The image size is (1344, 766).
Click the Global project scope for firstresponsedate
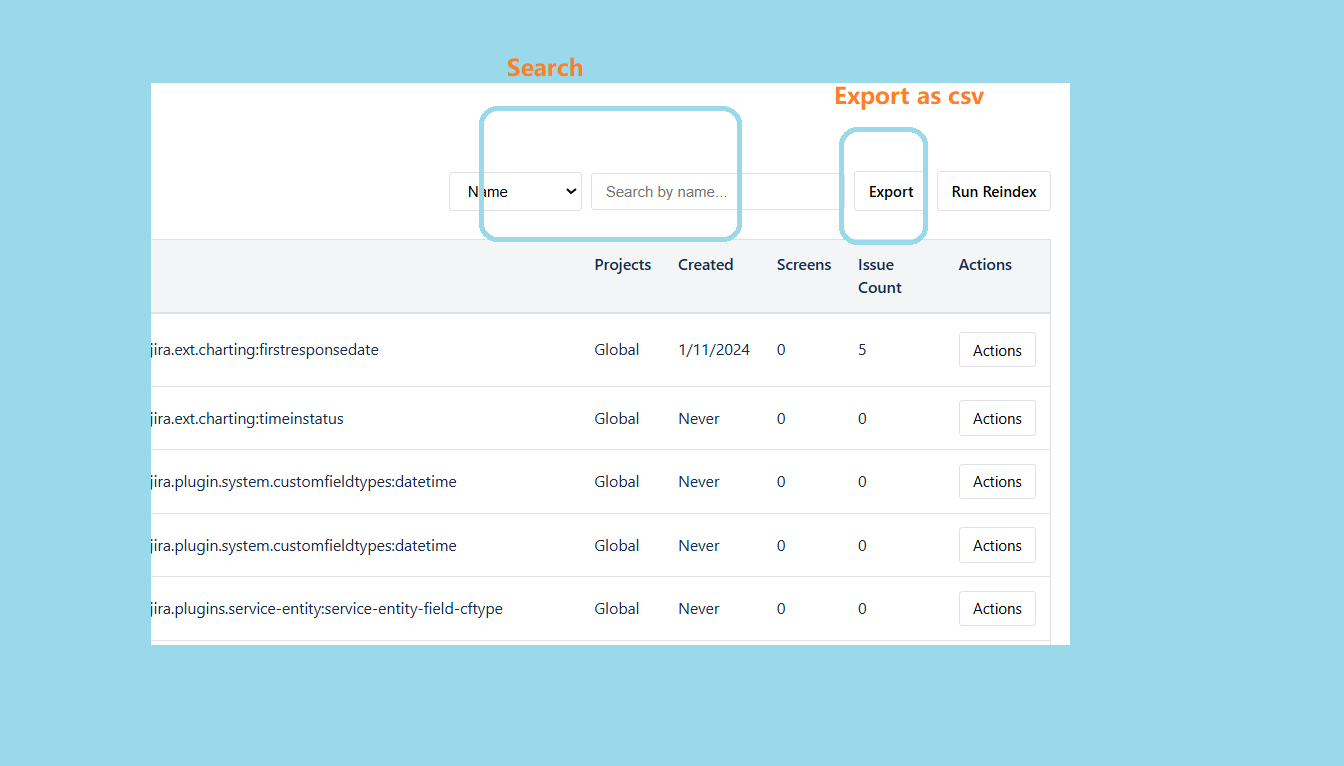point(616,349)
